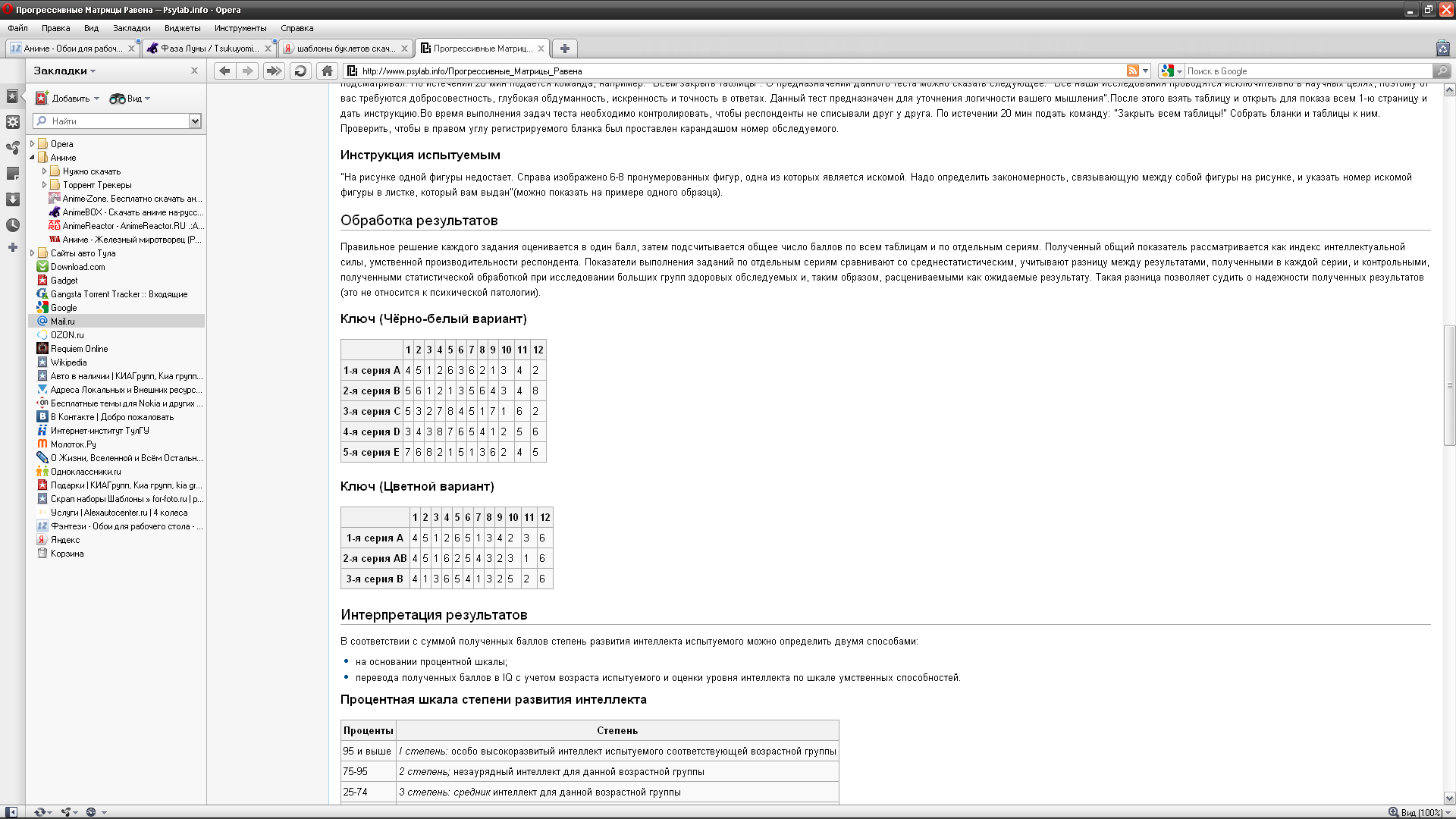Viewport: 1456px width, 819px height.
Task: Click the Поиск в Google search field
Action: tap(1307, 71)
